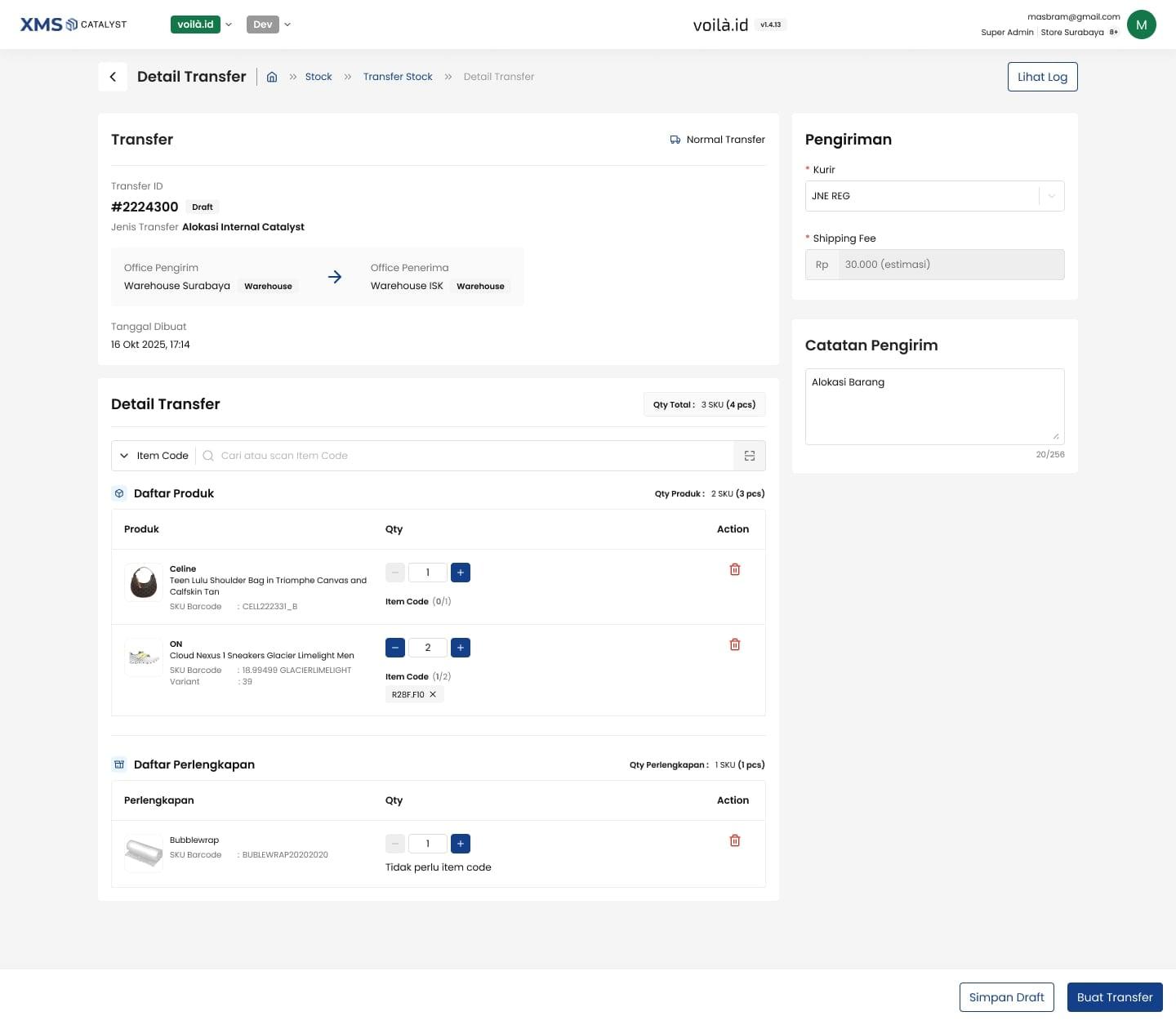Delete the ON Cloud Nexus sneakers row
The height and width of the screenshot is (1025, 1176).
pos(735,644)
